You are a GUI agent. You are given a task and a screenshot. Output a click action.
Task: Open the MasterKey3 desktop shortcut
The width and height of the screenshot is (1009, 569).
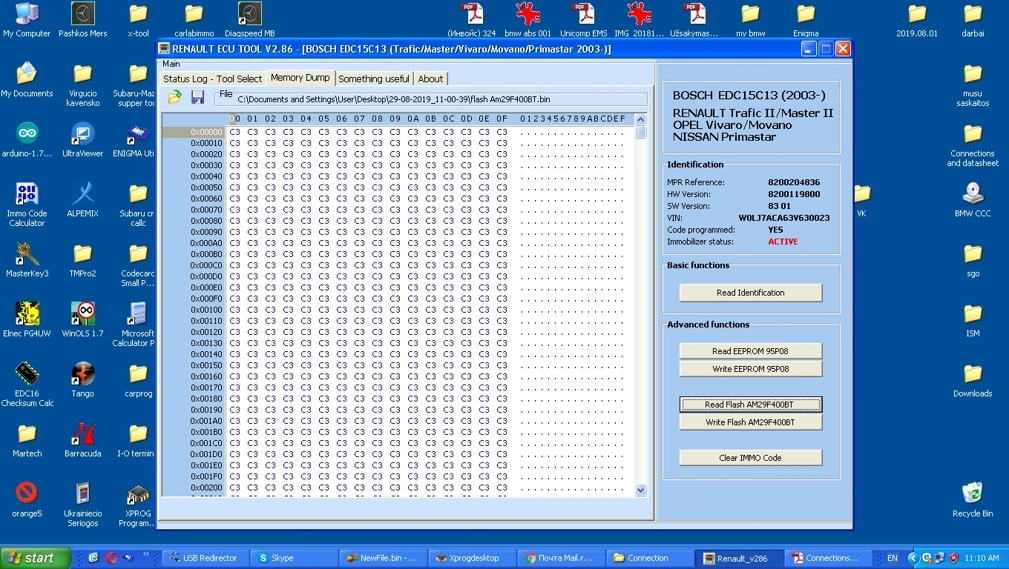click(x=26, y=260)
